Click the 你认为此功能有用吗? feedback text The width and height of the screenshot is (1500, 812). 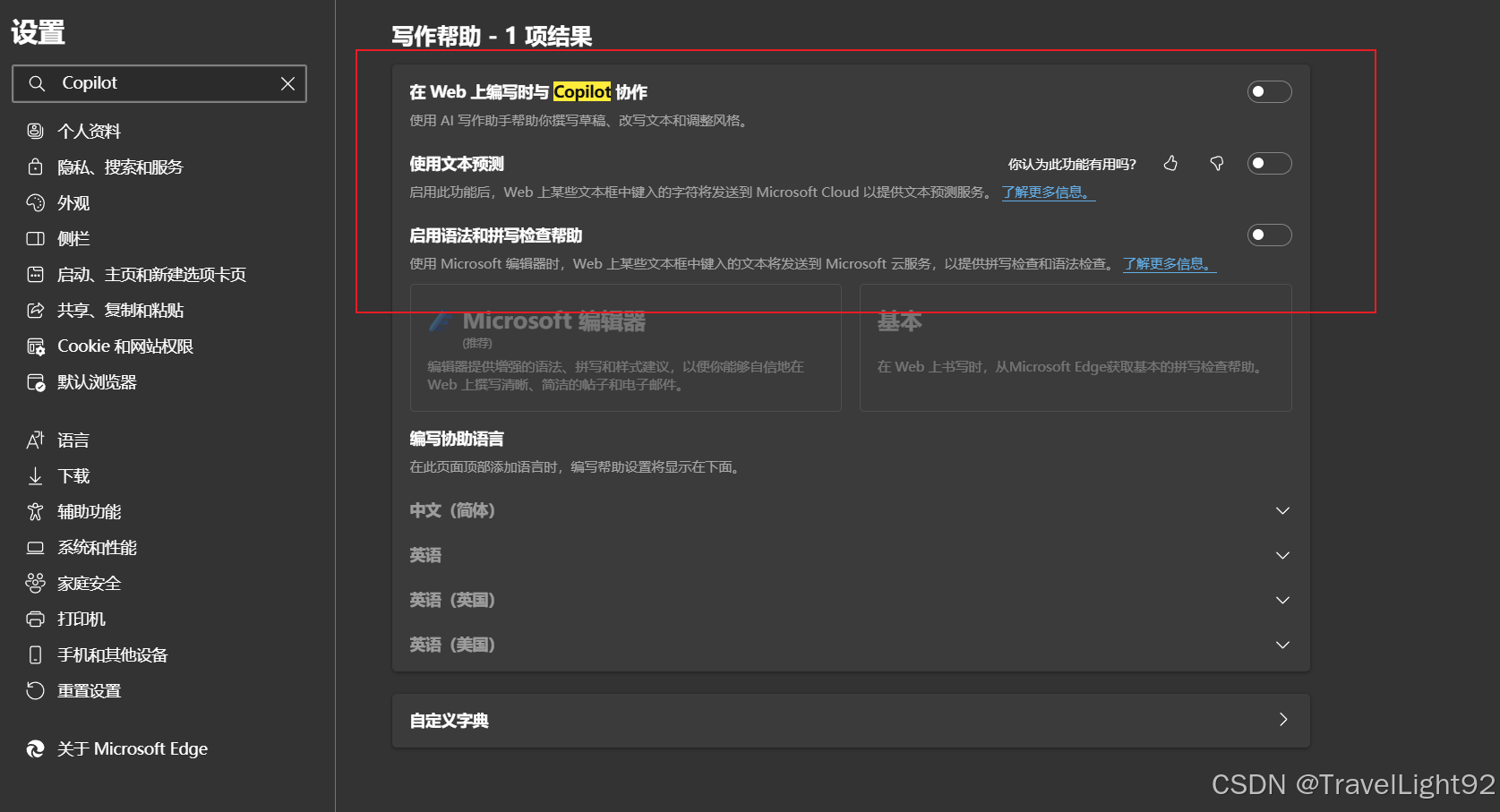pos(1072,164)
